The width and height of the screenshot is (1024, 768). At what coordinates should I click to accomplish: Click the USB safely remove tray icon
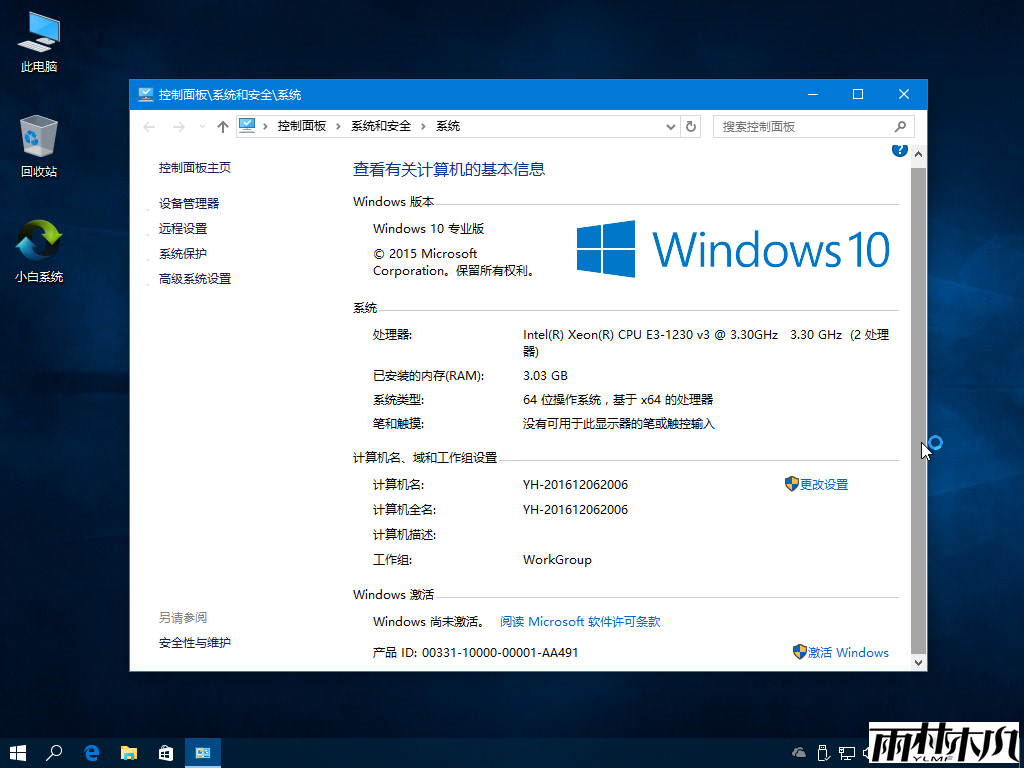coord(823,753)
